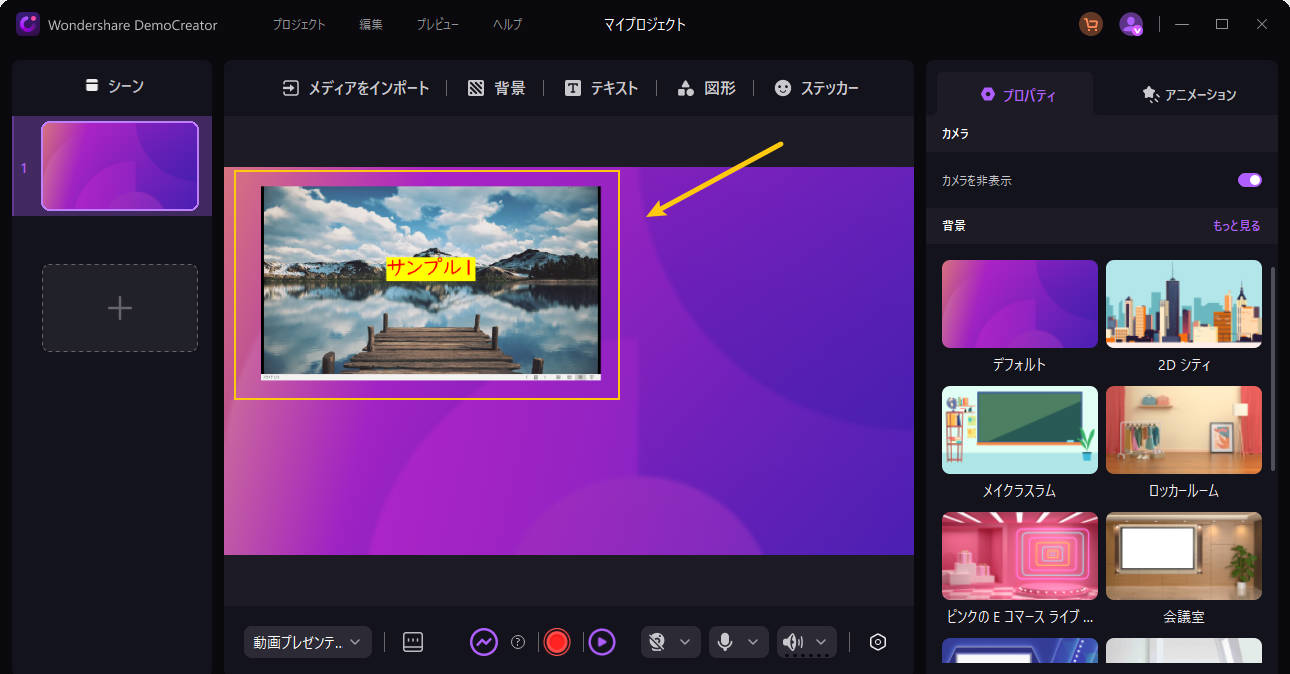Start recording with the red record button
1290x674 pixels.
(557, 642)
